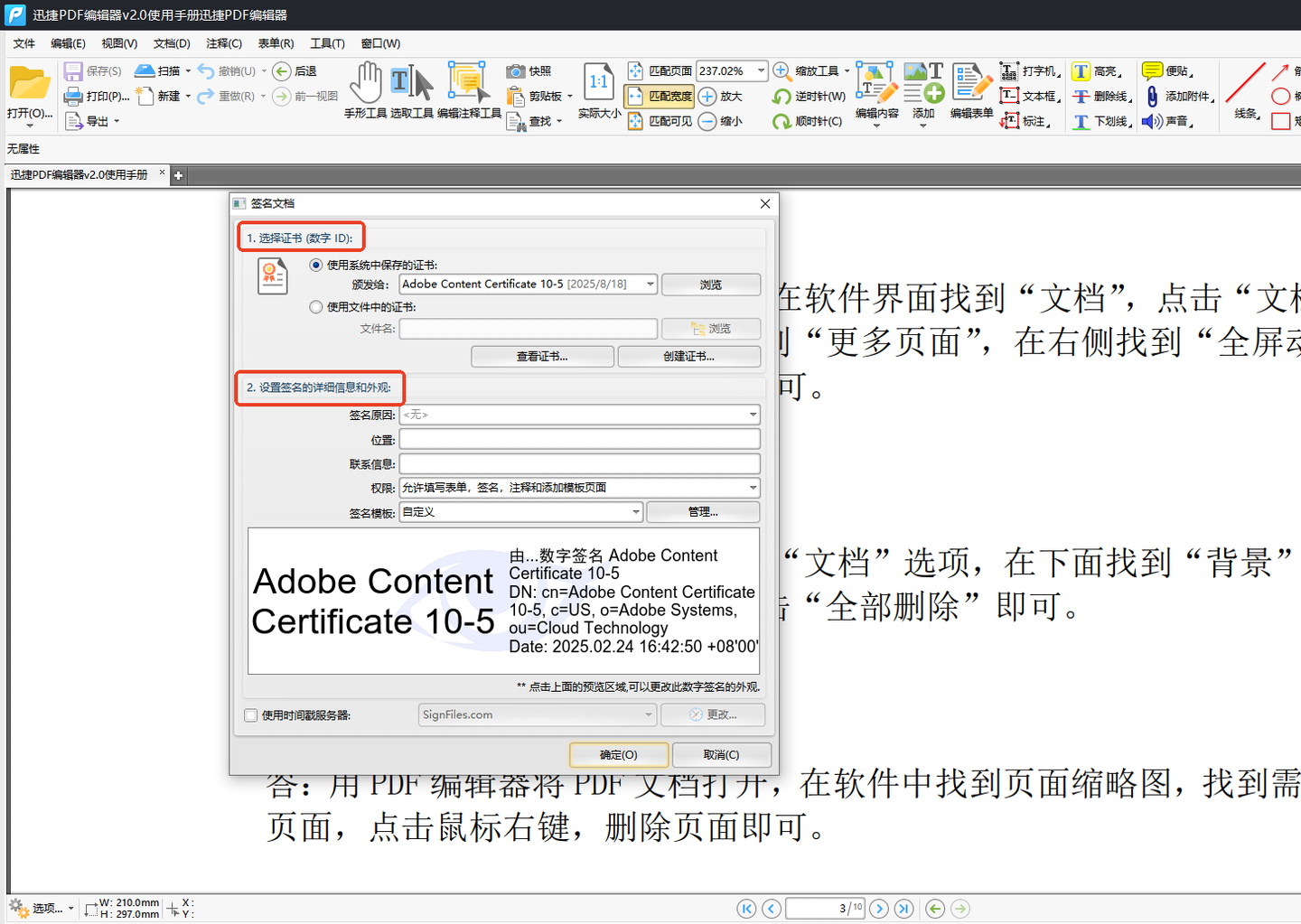Select the 下划线 underline tool

1101,121
